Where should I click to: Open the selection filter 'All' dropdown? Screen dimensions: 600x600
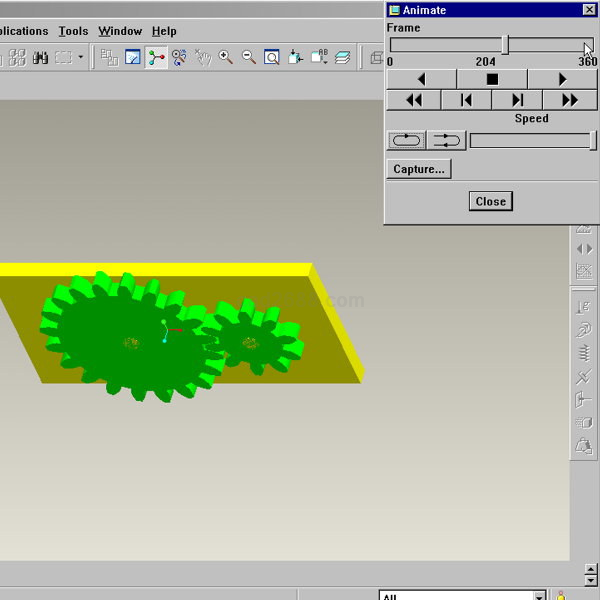point(539,597)
